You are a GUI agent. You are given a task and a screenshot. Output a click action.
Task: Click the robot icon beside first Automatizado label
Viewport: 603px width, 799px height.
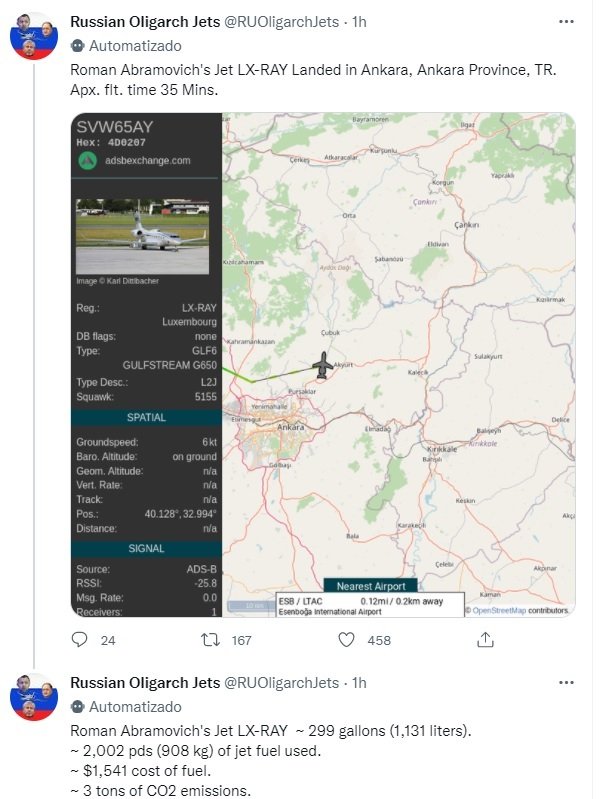[x=76, y=46]
